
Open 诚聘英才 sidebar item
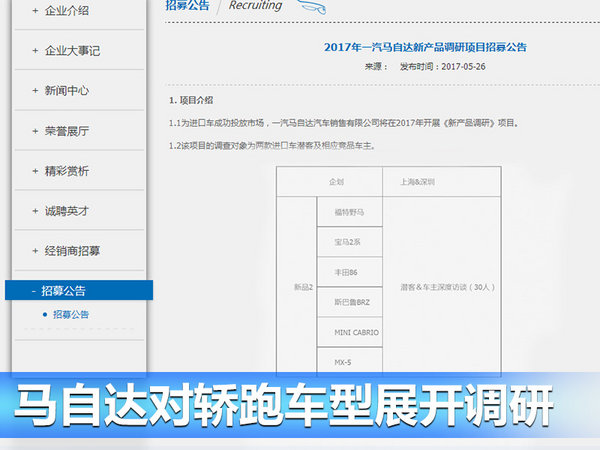pyautogui.click(x=67, y=211)
